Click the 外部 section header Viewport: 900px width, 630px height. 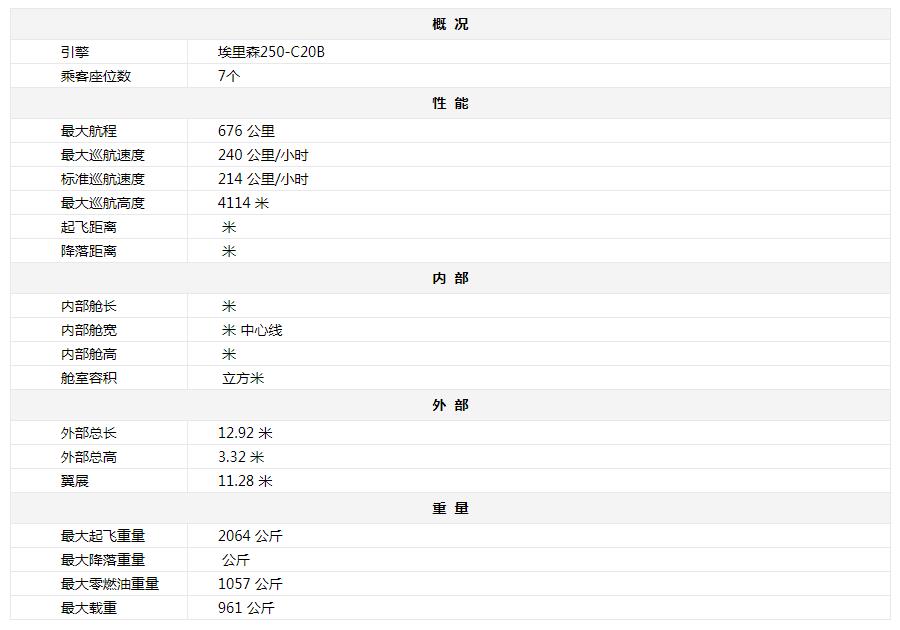pyautogui.click(x=450, y=405)
